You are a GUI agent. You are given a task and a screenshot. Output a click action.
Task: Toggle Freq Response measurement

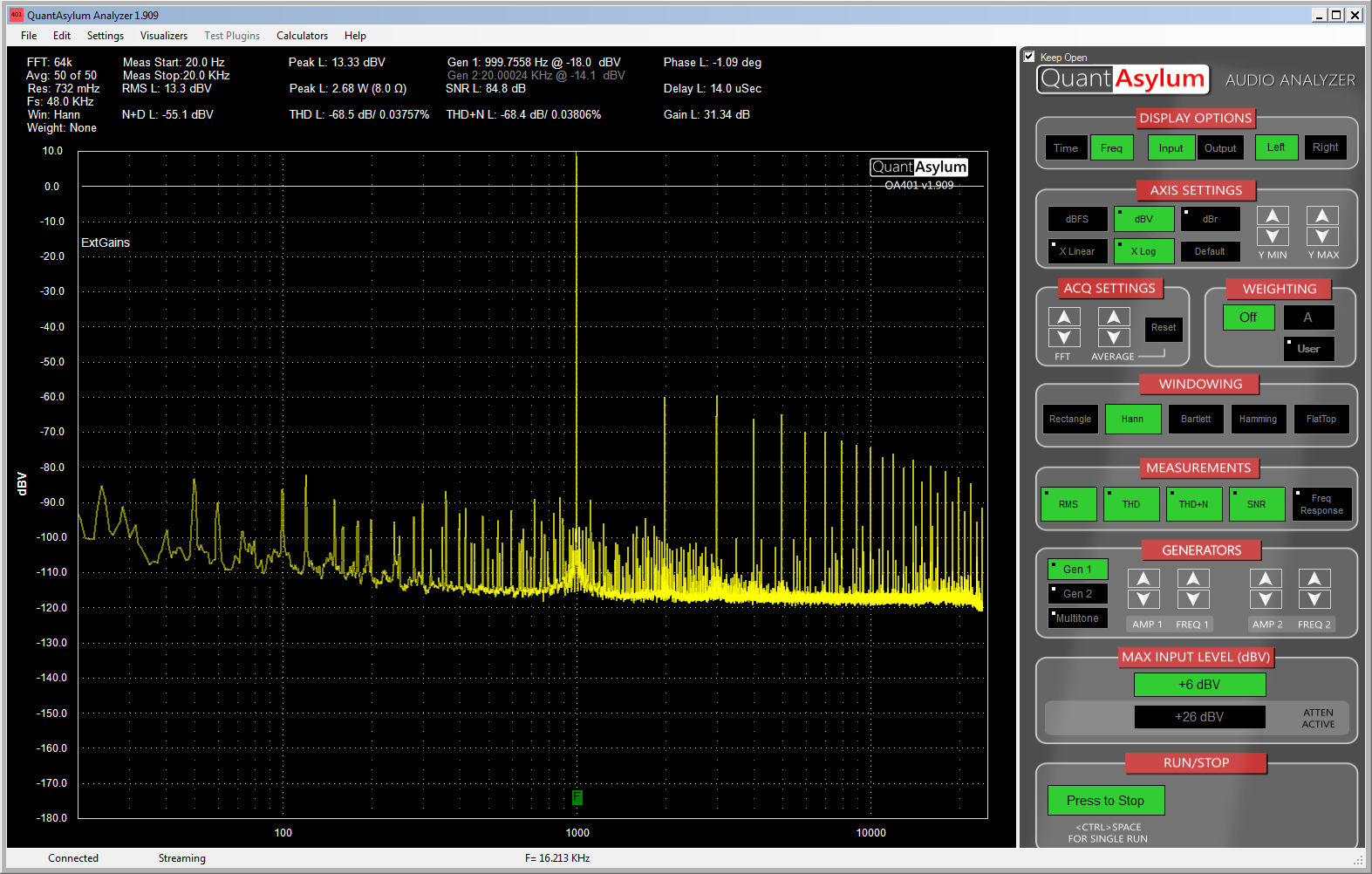(x=1322, y=504)
